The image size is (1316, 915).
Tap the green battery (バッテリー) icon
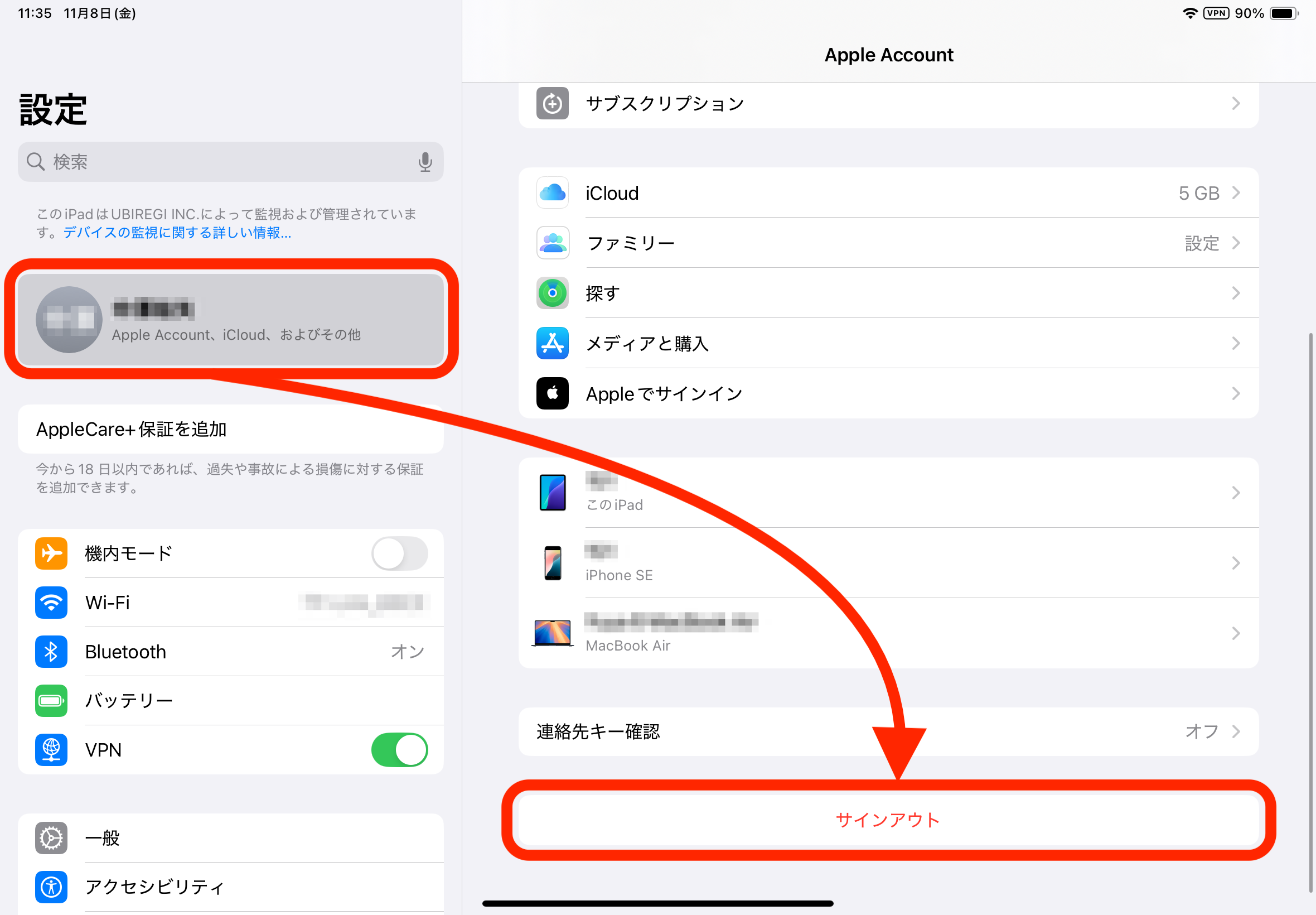(x=51, y=701)
